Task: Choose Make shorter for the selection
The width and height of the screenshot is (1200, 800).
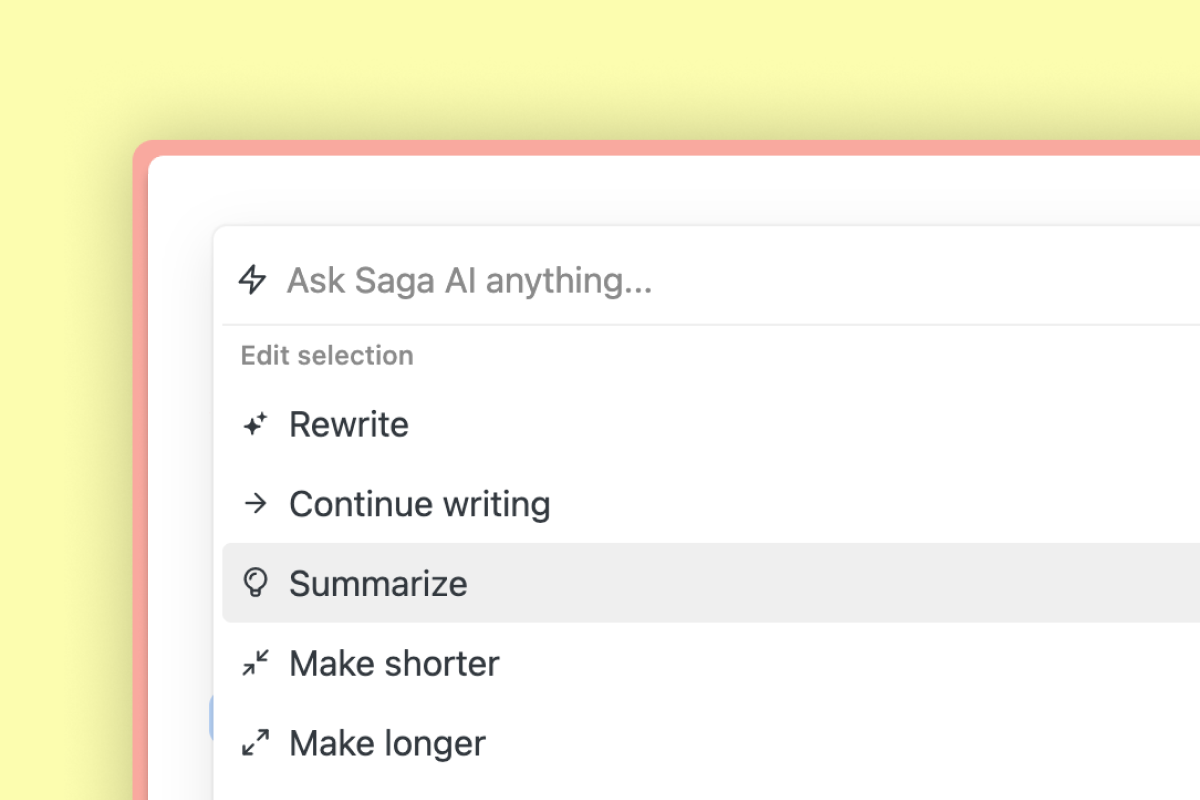Action: [x=394, y=663]
